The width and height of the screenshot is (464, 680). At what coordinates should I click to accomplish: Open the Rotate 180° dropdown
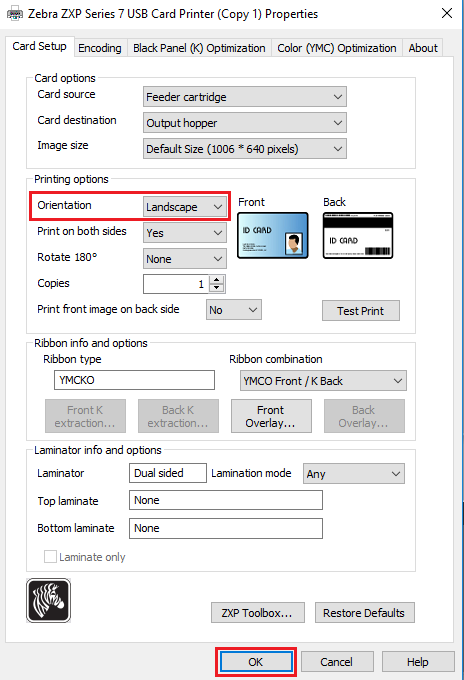tap(185, 259)
